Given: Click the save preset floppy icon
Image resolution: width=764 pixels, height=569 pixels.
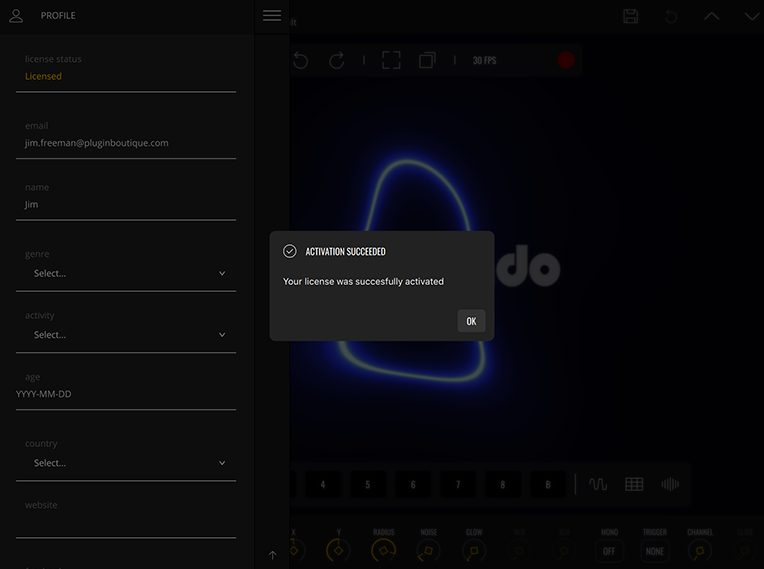Looking at the screenshot, I should pos(630,16).
